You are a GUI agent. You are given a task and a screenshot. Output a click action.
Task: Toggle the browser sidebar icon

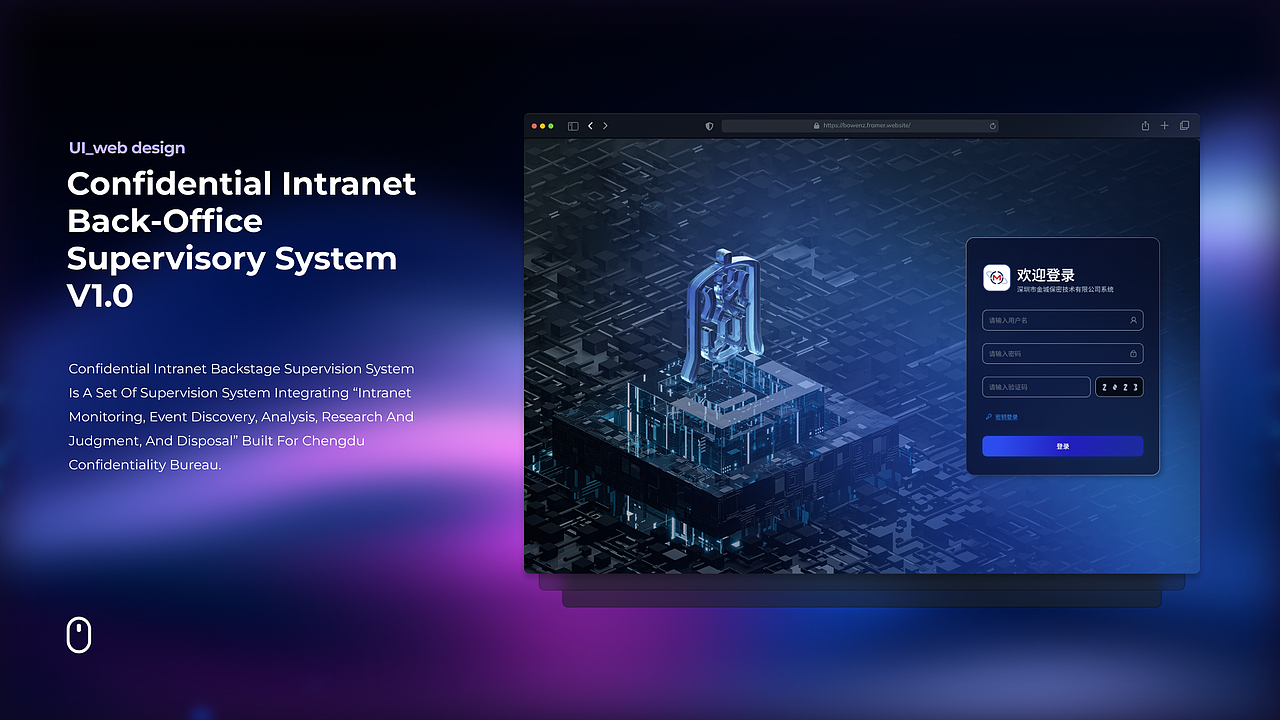[x=573, y=126]
